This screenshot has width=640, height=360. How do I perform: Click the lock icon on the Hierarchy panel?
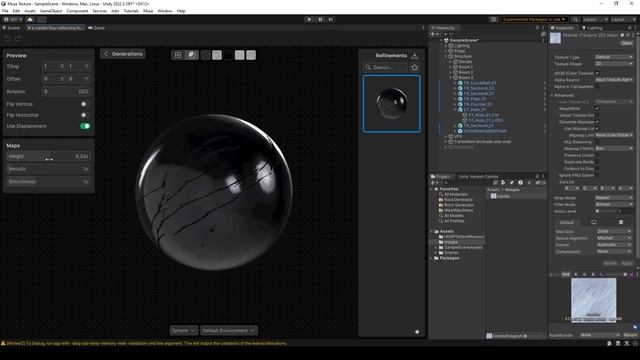click(x=537, y=28)
